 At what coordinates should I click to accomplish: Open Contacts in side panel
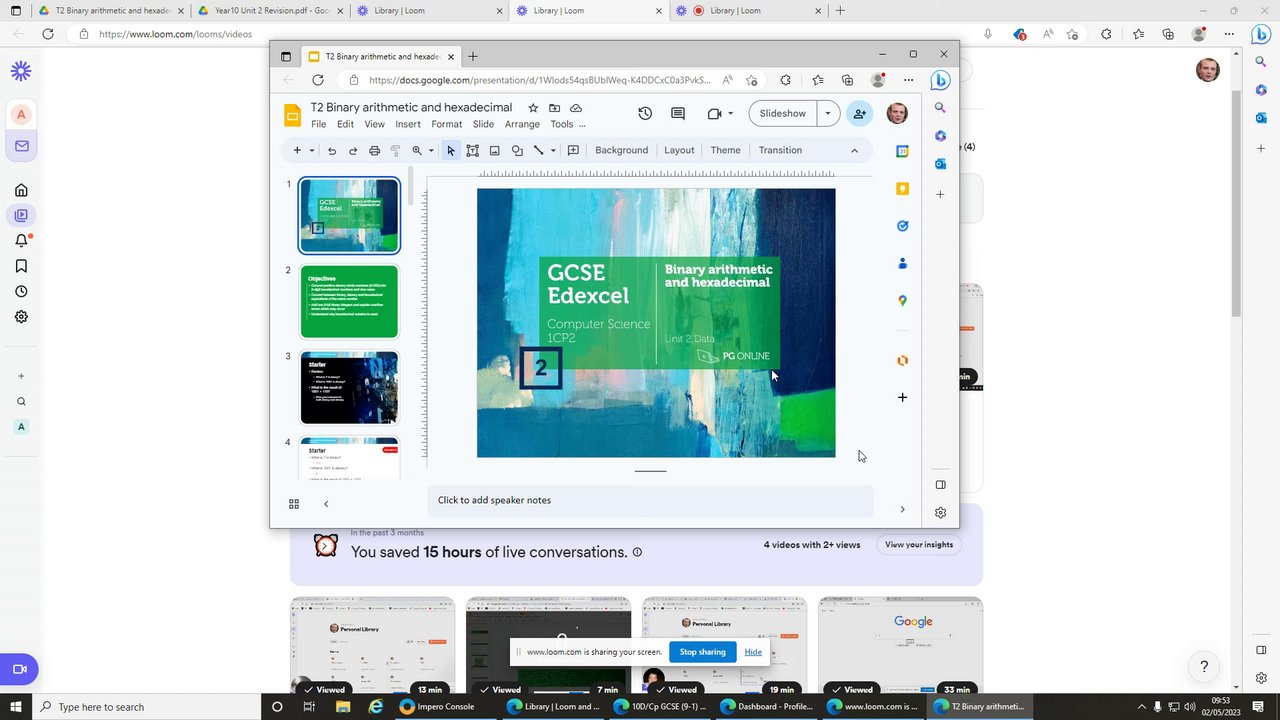[x=902, y=263]
